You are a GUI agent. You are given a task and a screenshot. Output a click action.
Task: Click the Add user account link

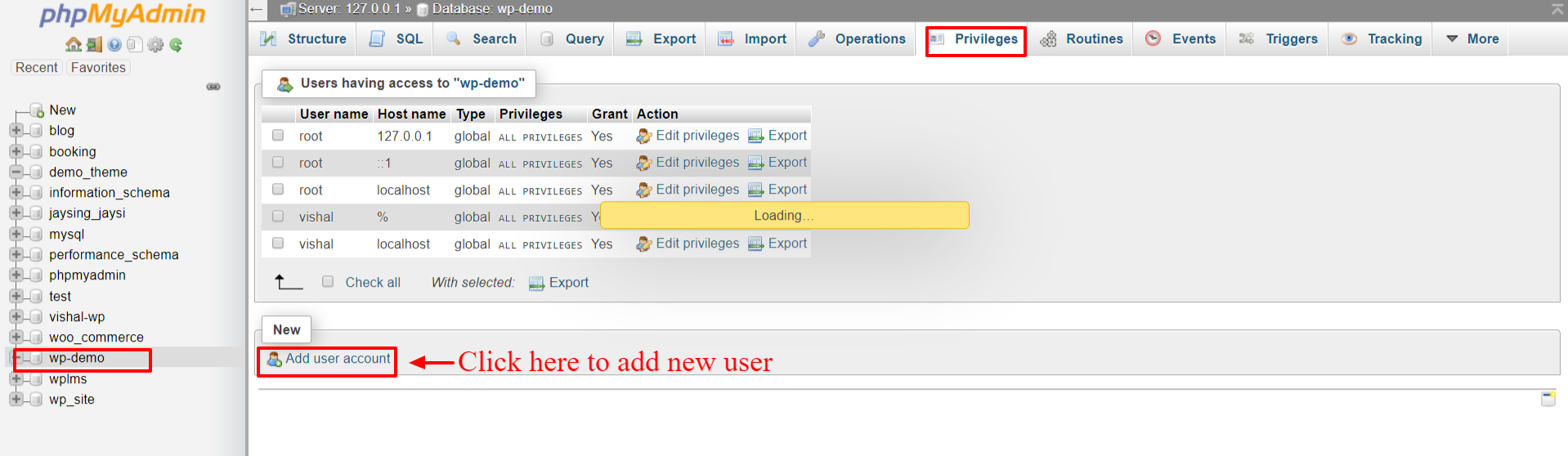pyautogui.click(x=338, y=360)
